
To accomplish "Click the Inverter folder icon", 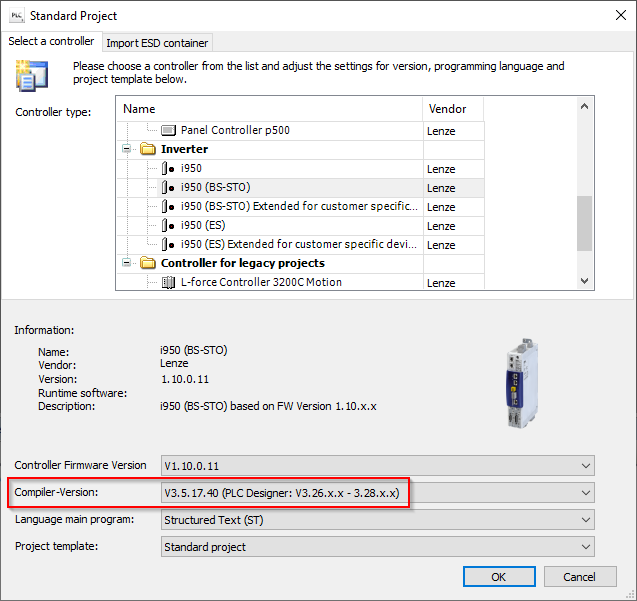I will tap(148, 149).
